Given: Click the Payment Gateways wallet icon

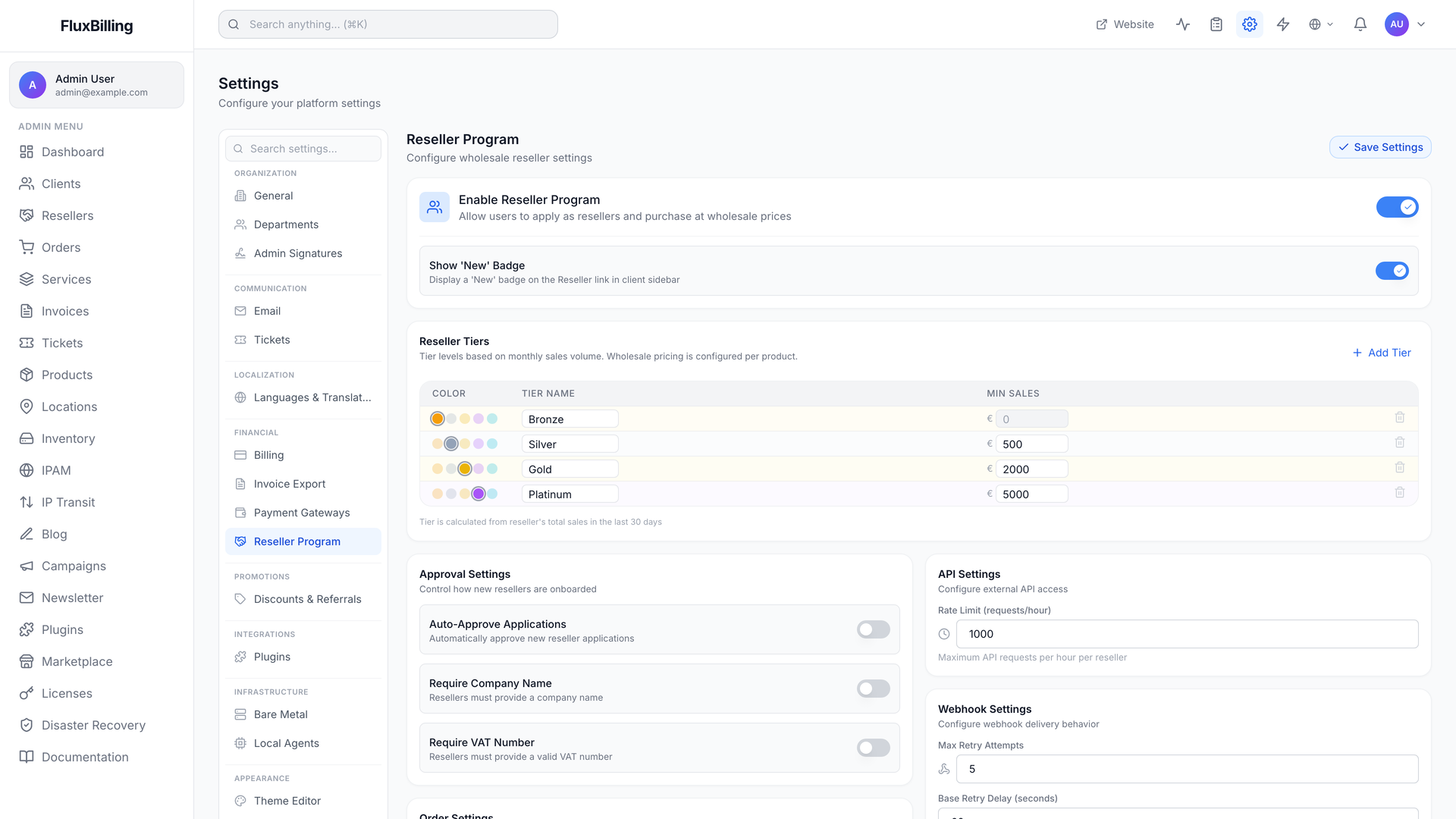Looking at the screenshot, I should 240,513.
